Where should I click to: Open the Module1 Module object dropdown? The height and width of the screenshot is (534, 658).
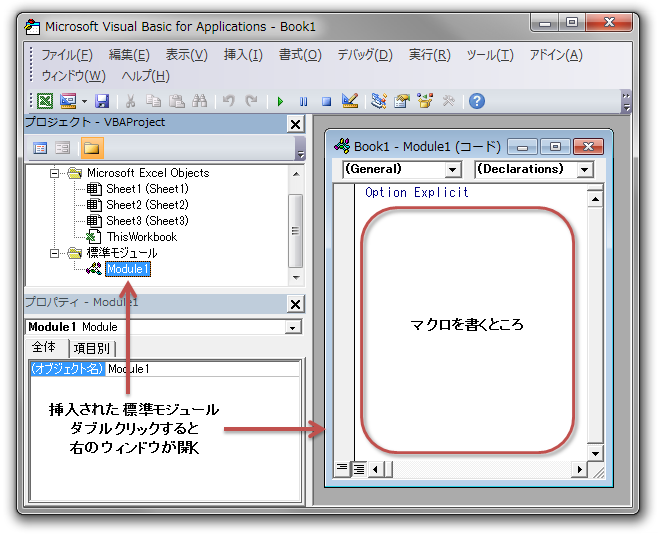tap(292, 328)
